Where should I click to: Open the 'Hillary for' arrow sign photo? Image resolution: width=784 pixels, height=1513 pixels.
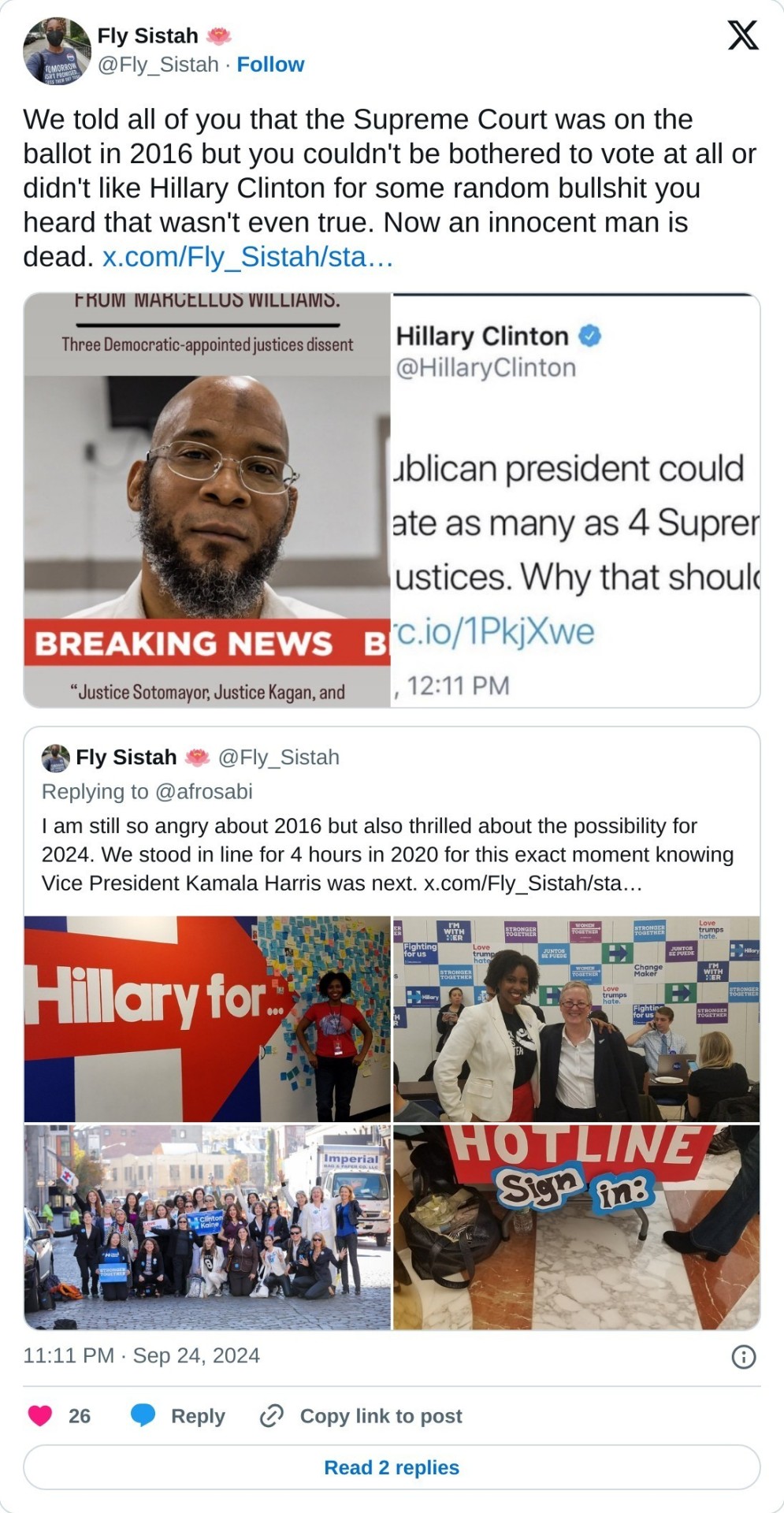pos(207,1019)
